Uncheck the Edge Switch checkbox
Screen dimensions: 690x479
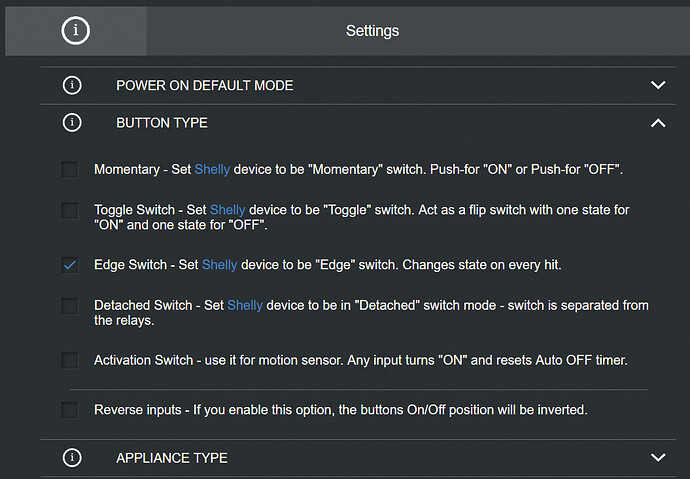(x=70, y=265)
